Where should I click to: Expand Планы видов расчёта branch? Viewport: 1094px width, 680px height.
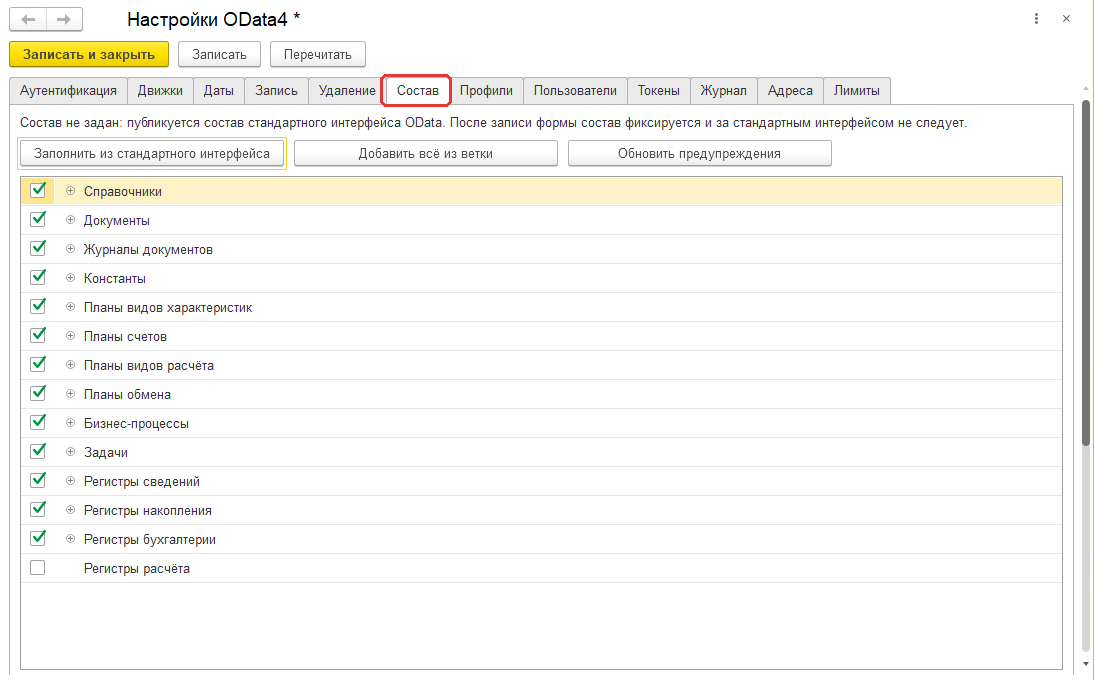(x=70, y=365)
